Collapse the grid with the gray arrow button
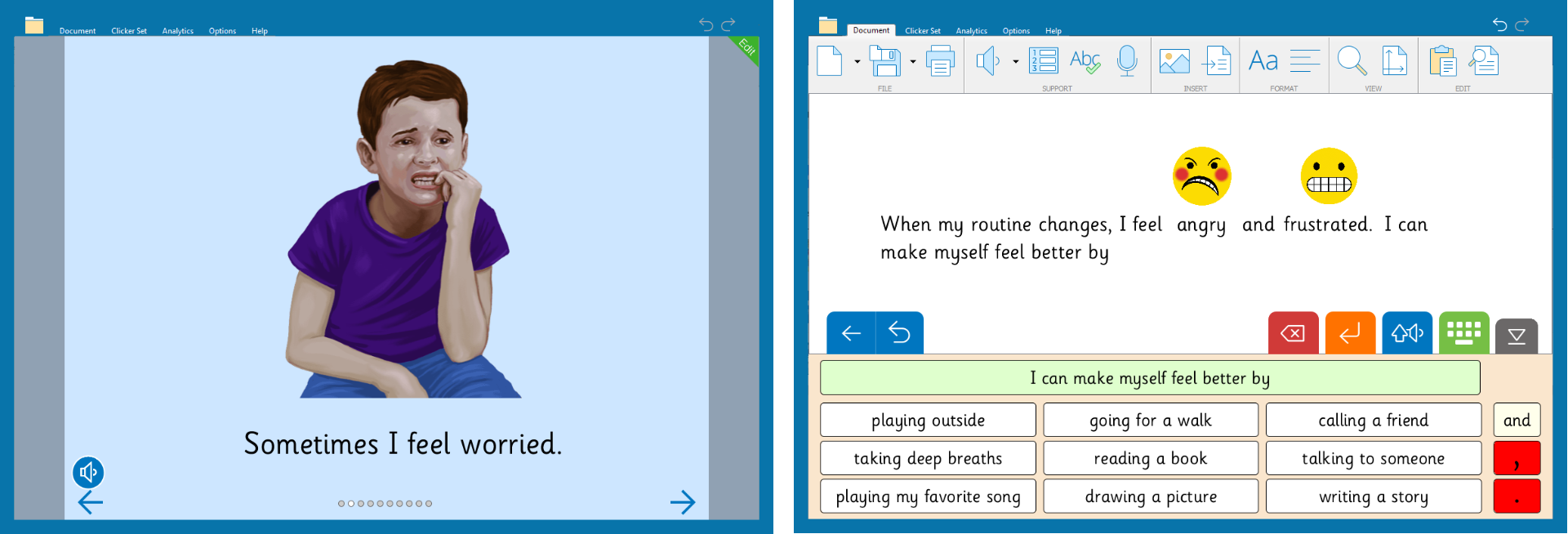The image size is (1568, 534). coord(1516,336)
